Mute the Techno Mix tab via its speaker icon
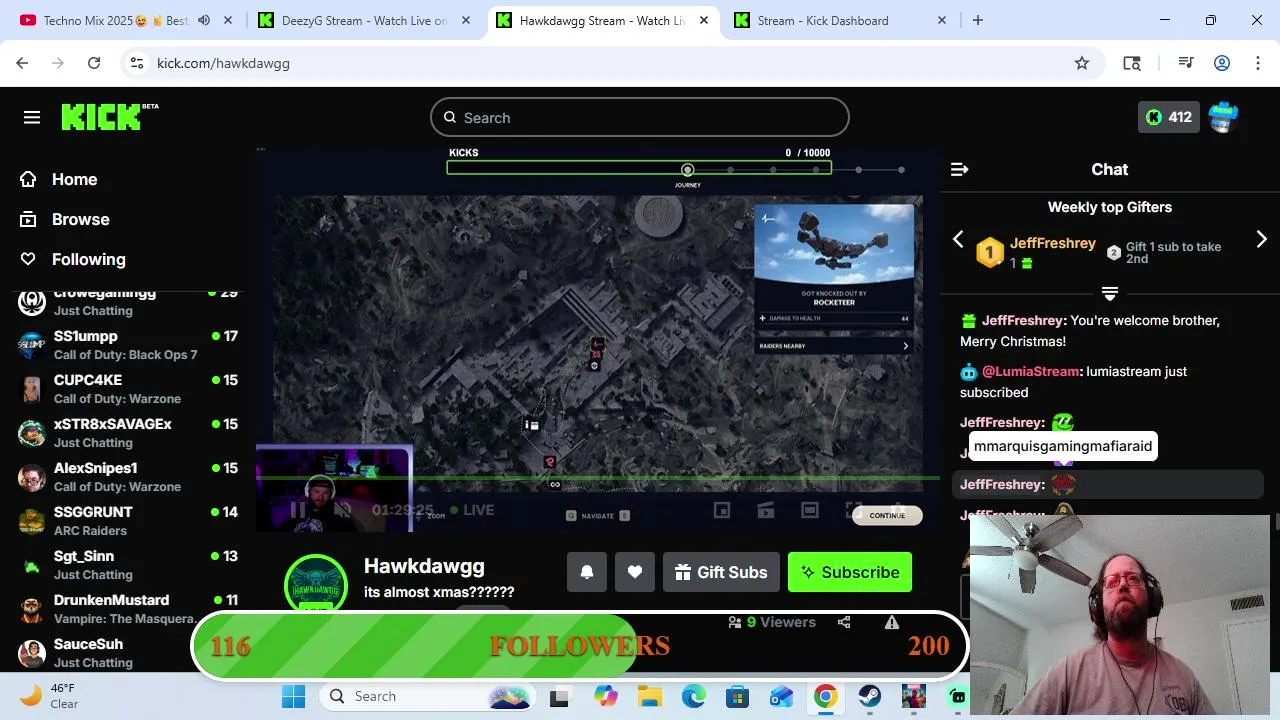Screen dimensions: 1280x720 pyautogui.click(x=204, y=20)
